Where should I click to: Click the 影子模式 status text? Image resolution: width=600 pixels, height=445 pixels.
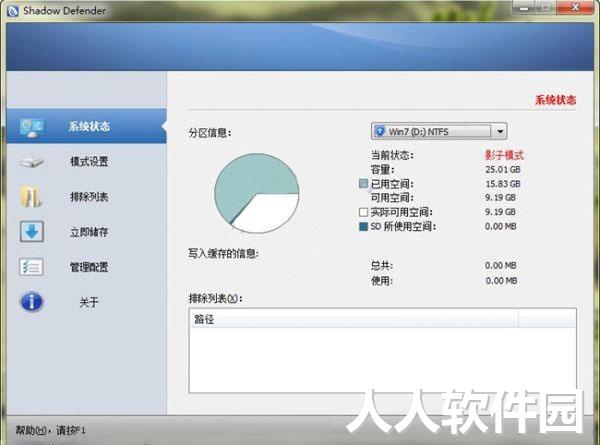[x=504, y=155]
